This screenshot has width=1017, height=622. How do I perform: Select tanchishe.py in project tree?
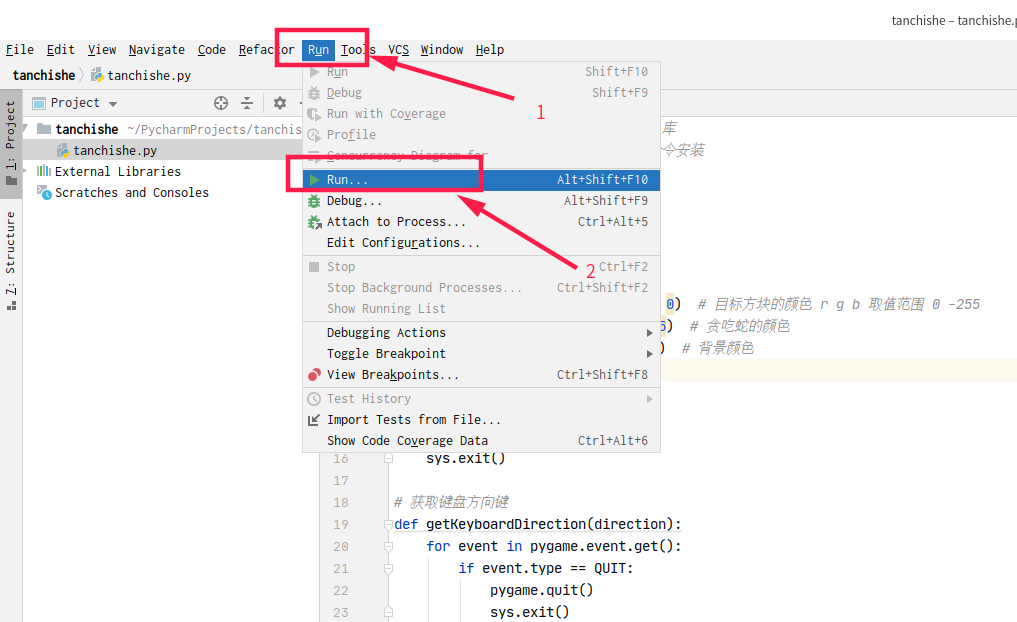click(x=114, y=150)
